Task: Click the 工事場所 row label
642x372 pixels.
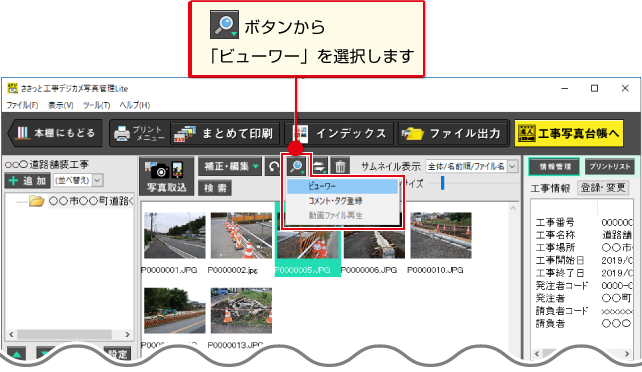Action: (x=555, y=248)
